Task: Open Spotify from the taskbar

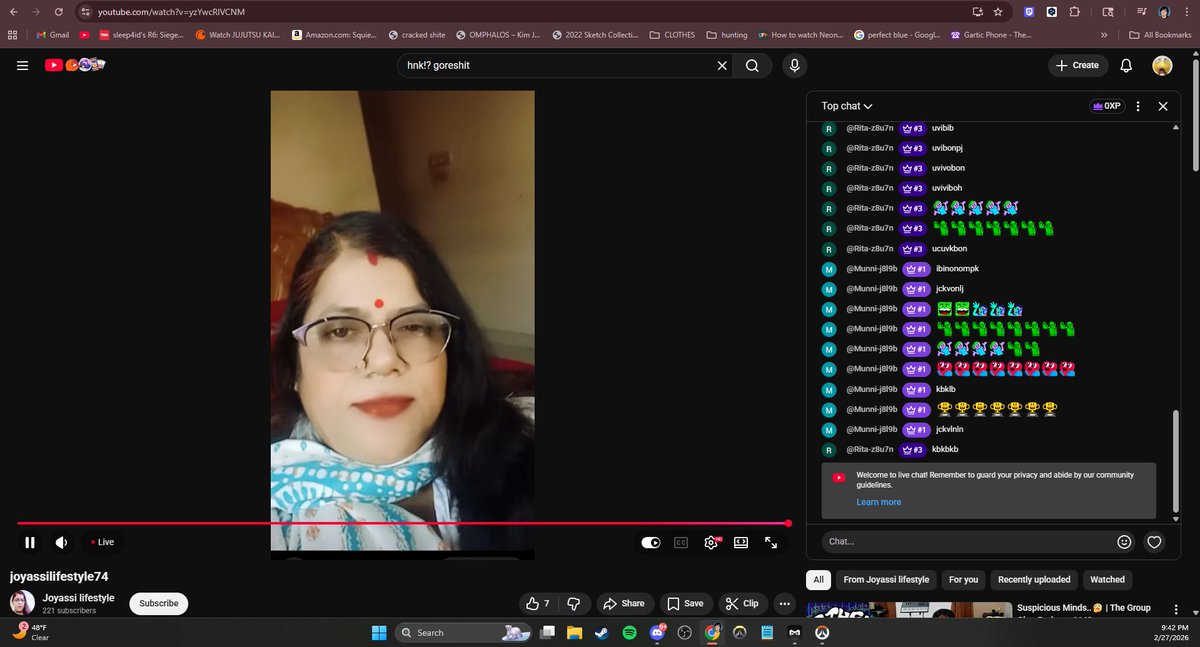Action: coord(630,632)
